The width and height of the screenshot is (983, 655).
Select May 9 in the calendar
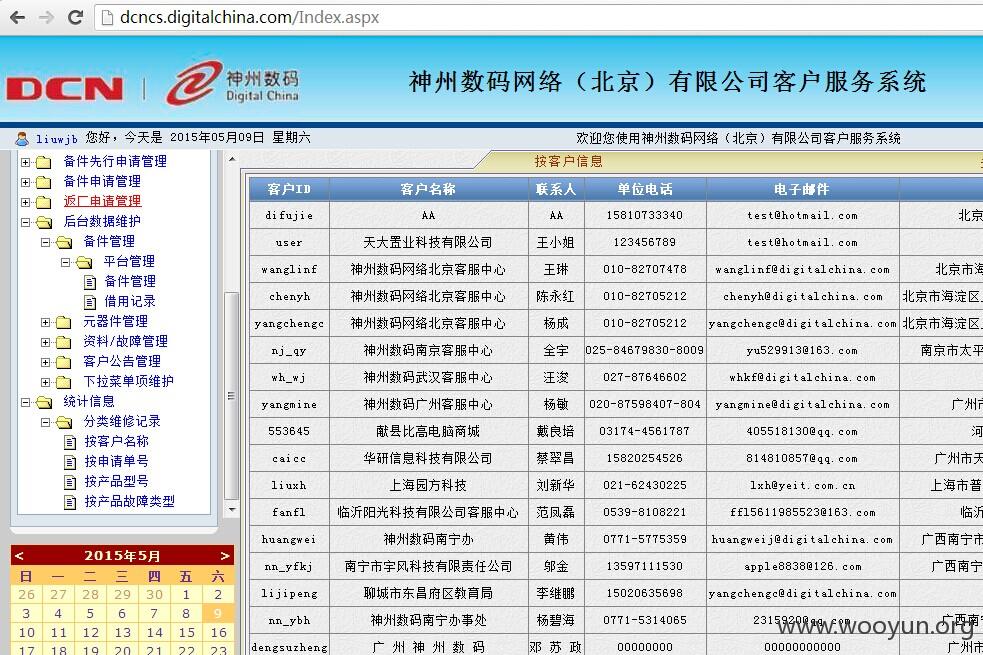(218, 613)
